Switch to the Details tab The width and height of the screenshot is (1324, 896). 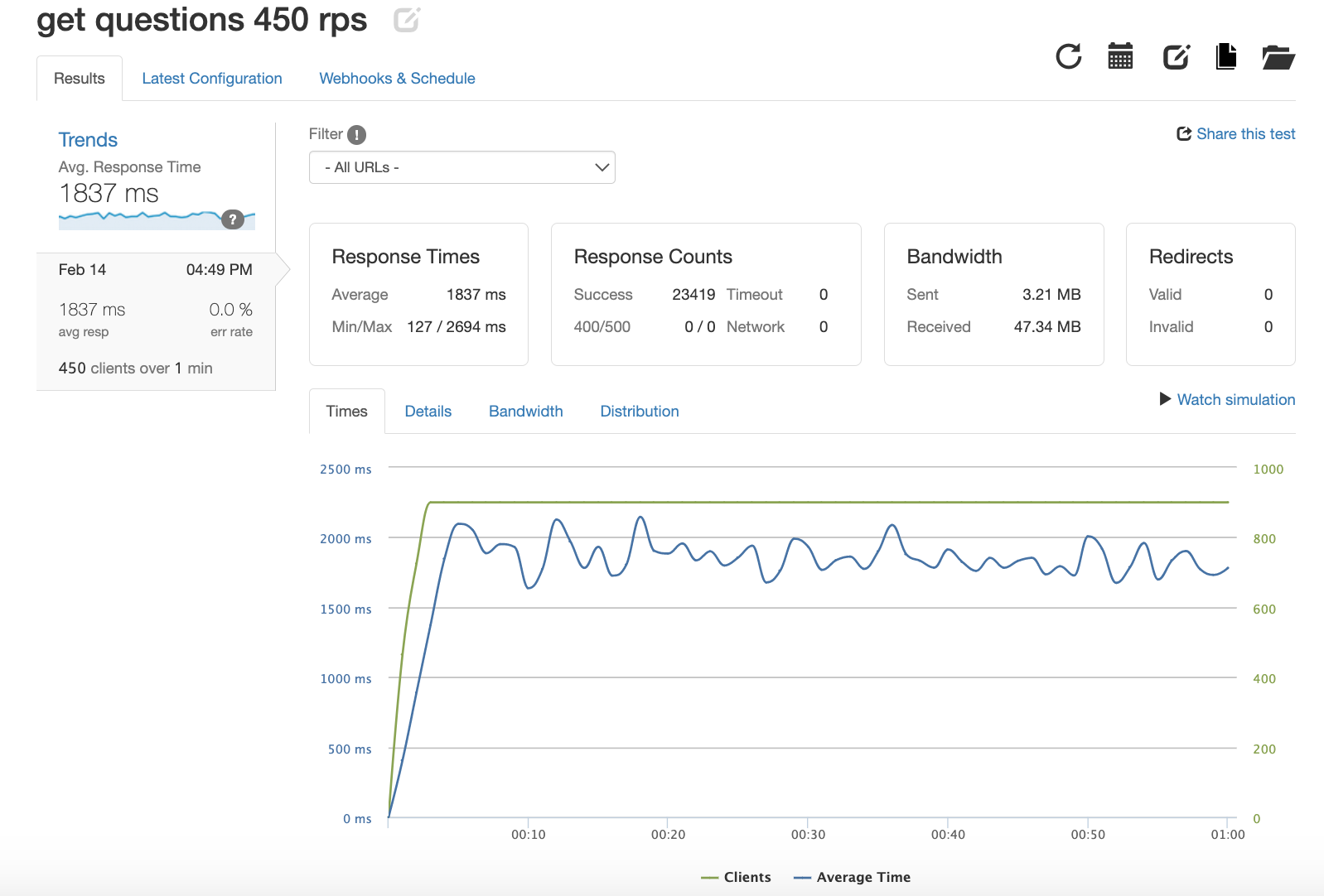(428, 412)
